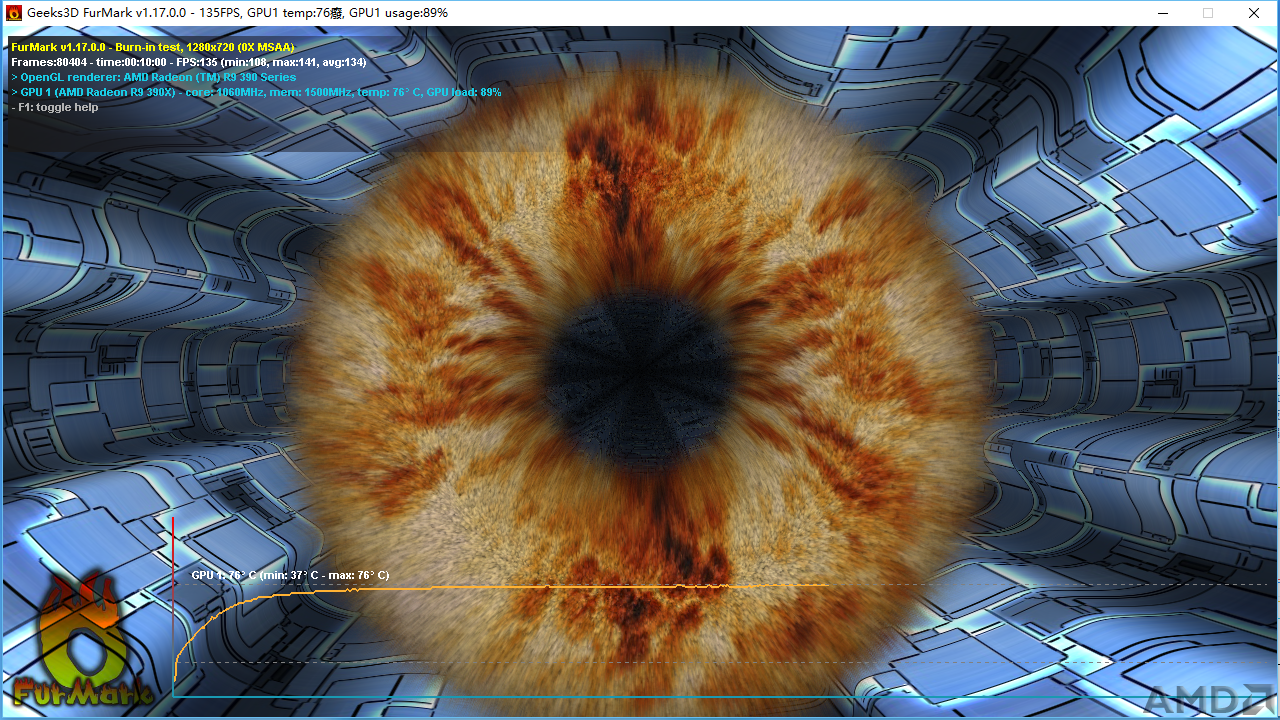Close the FurMark burn-in test window
This screenshot has height=720, width=1280.
pos(1254,13)
